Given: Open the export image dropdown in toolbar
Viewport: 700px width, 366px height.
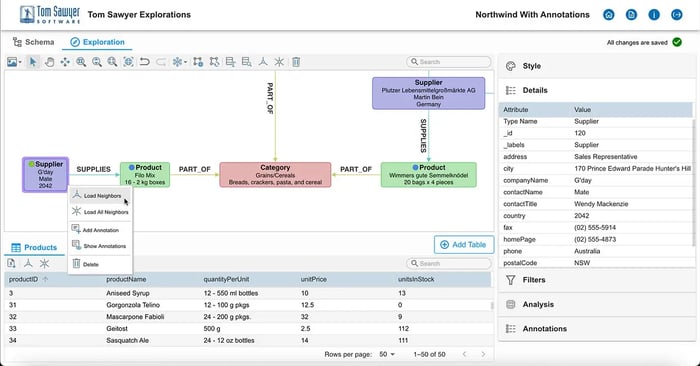Looking at the screenshot, I should coord(14,62).
